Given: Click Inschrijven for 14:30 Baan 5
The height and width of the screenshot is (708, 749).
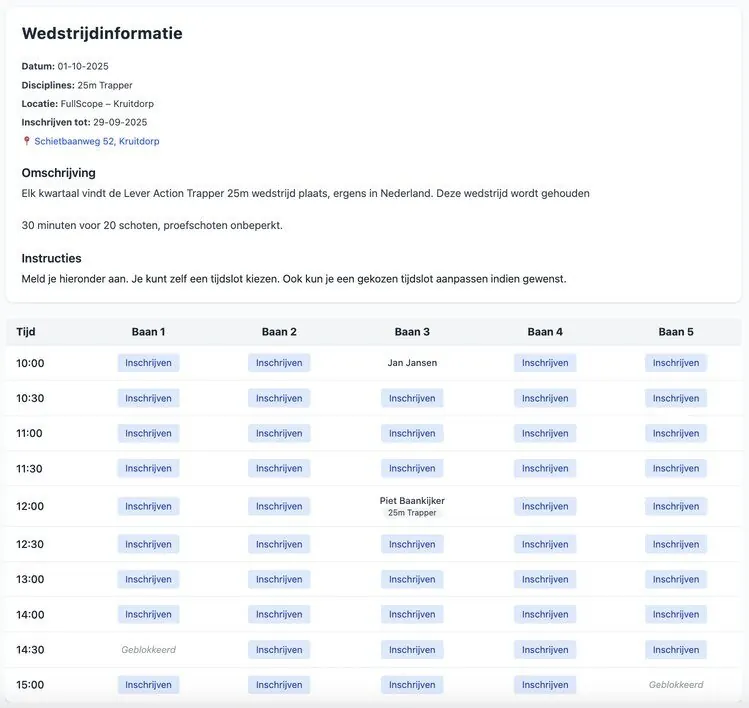Looking at the screenshot, I should coord(676,650).
